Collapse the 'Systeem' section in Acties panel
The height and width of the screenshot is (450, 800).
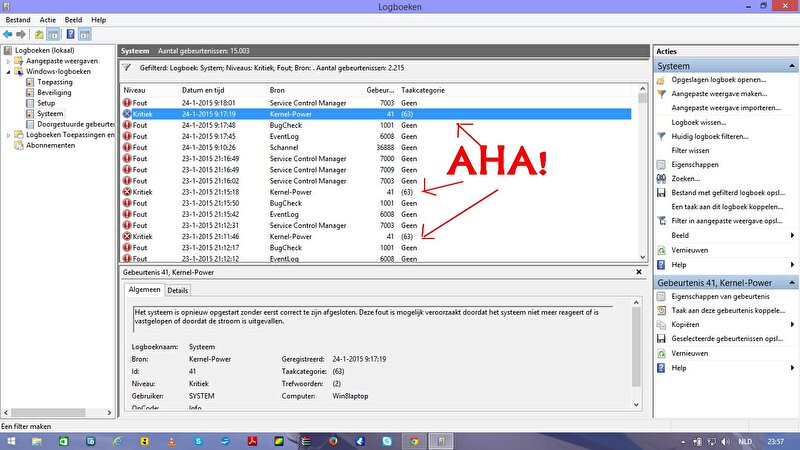click(x=792, y=66)
